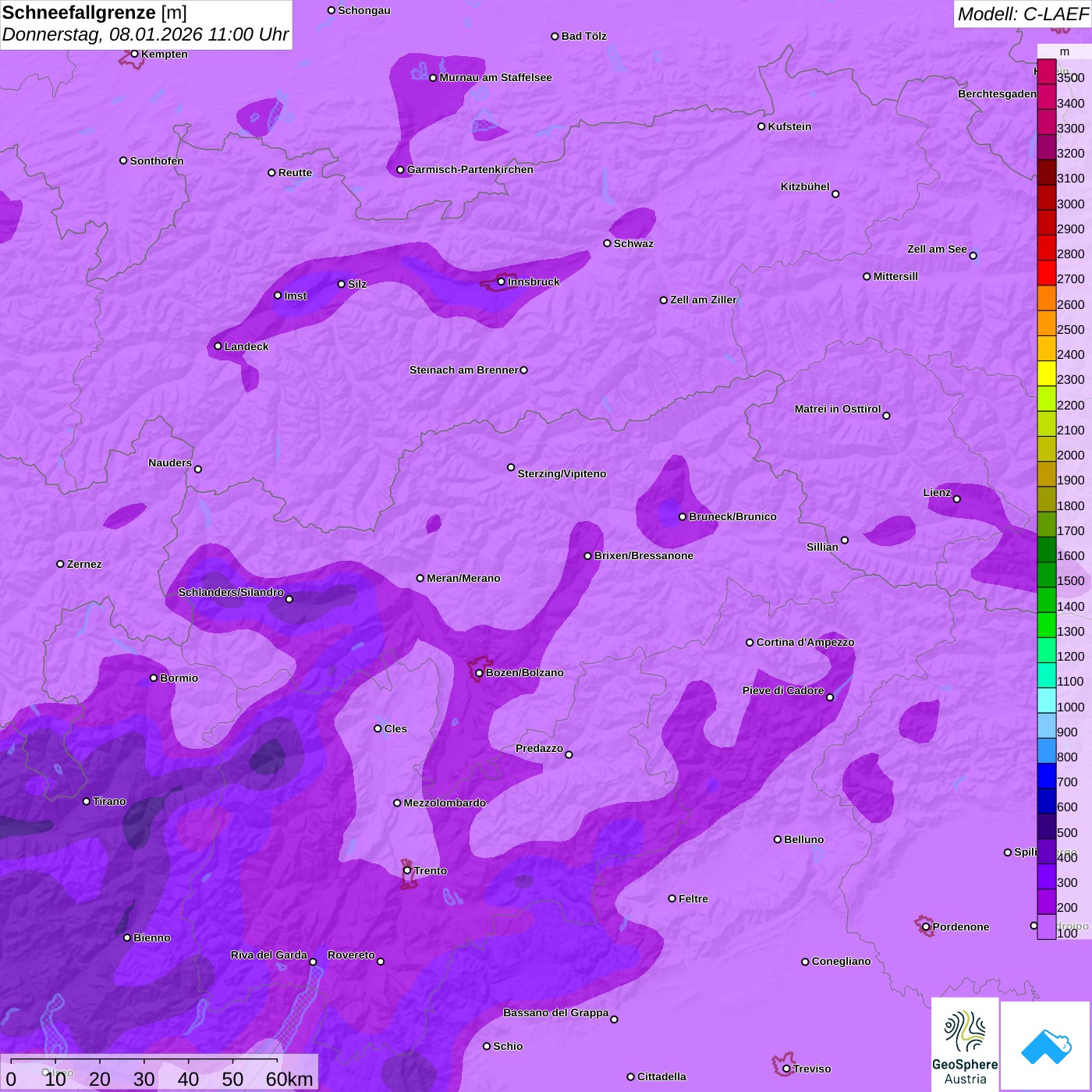Click the Brixen/Bressanone label

(643, 555)
